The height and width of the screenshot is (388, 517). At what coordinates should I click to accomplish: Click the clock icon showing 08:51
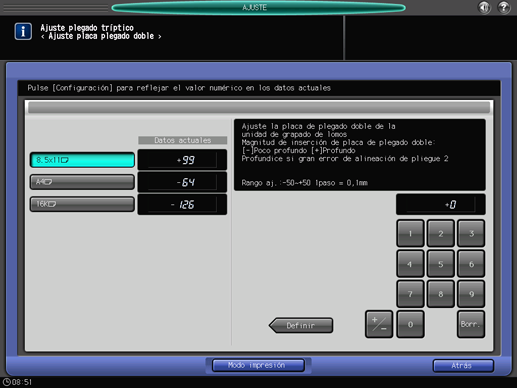click(7, 382)
